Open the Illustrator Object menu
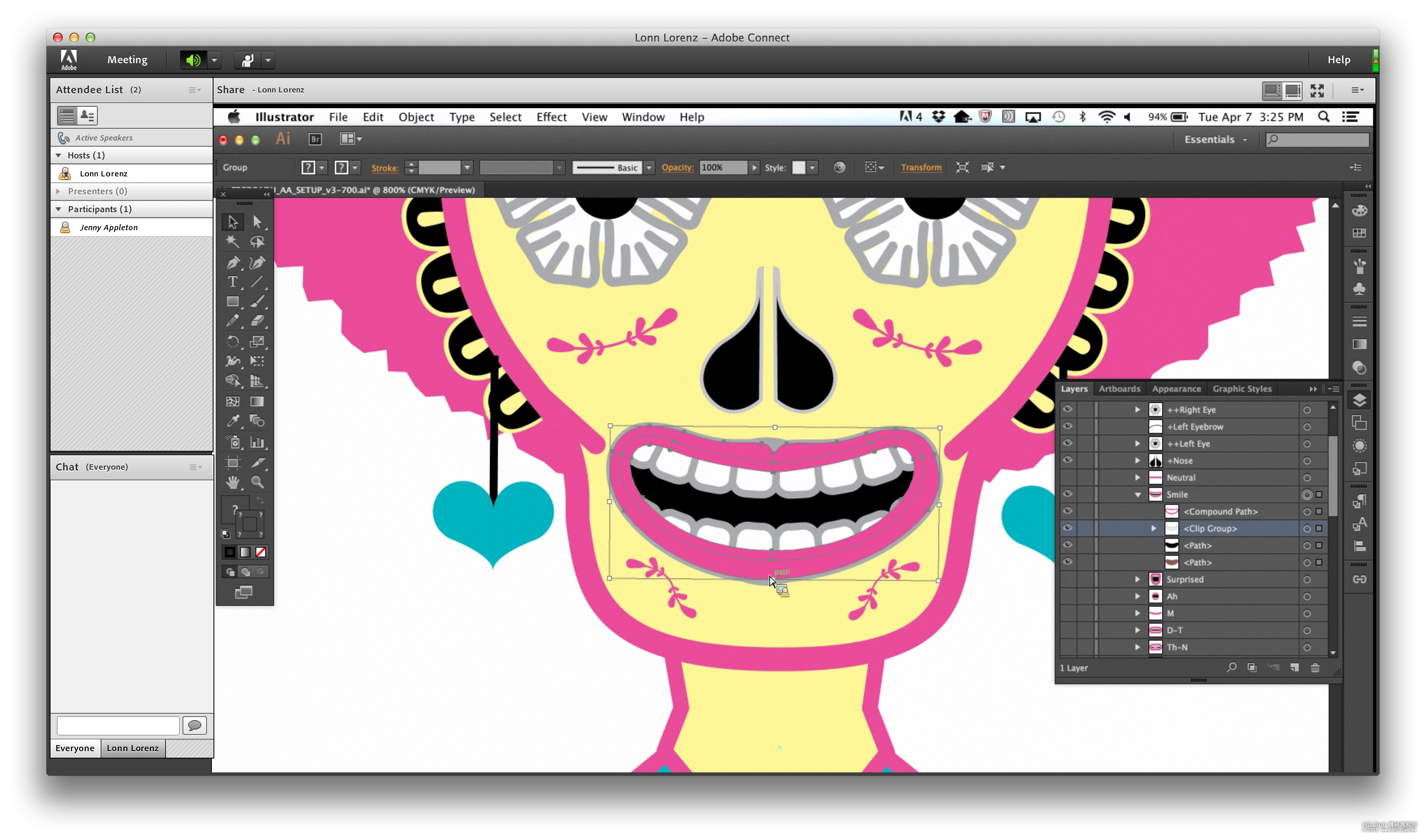Screen dimensions: 1426x840 [x=416, y=117]
